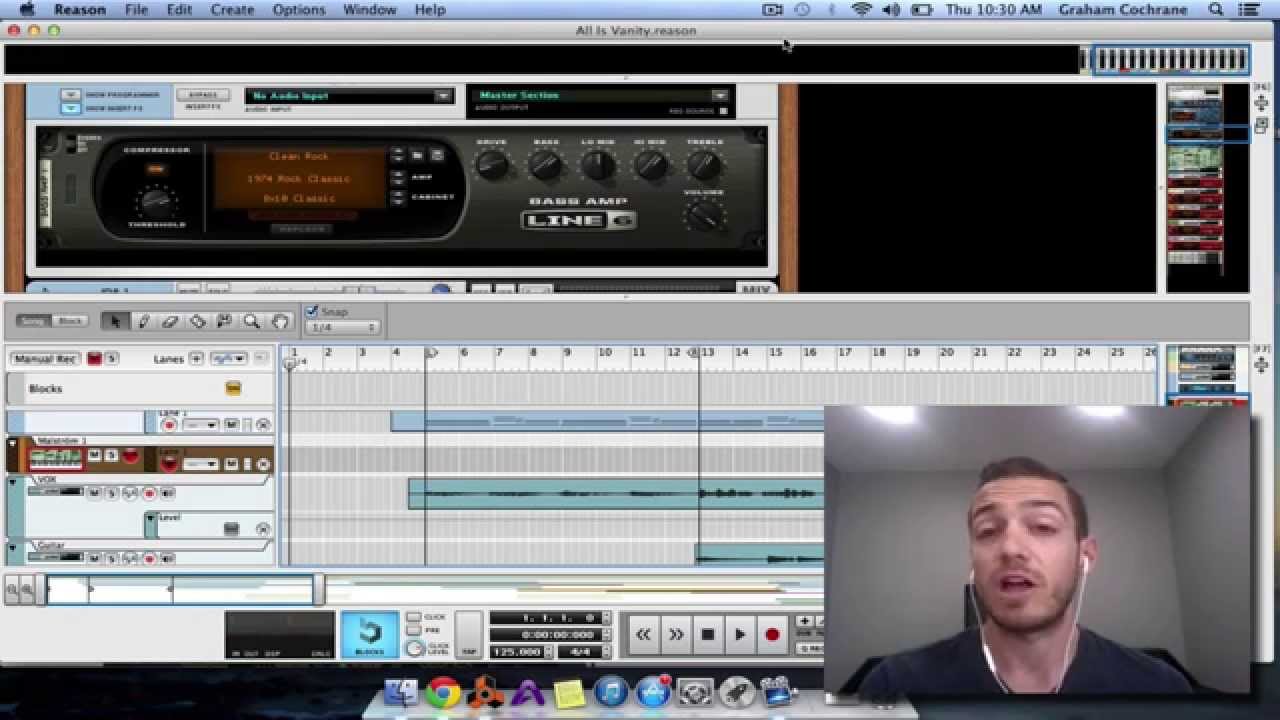Zoom in horizontally in the sequencer
This screenshot has height=720, width=1280.
27,591
